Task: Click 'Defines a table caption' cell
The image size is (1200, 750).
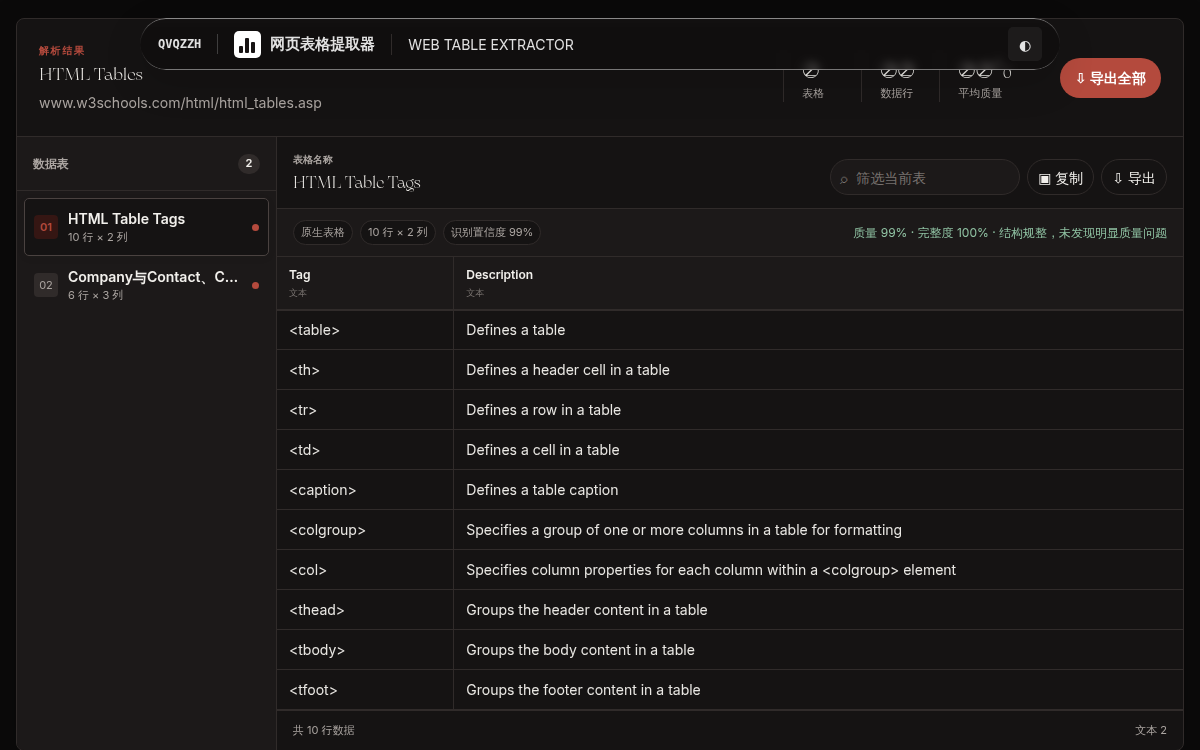Action: tap(818, 490)
